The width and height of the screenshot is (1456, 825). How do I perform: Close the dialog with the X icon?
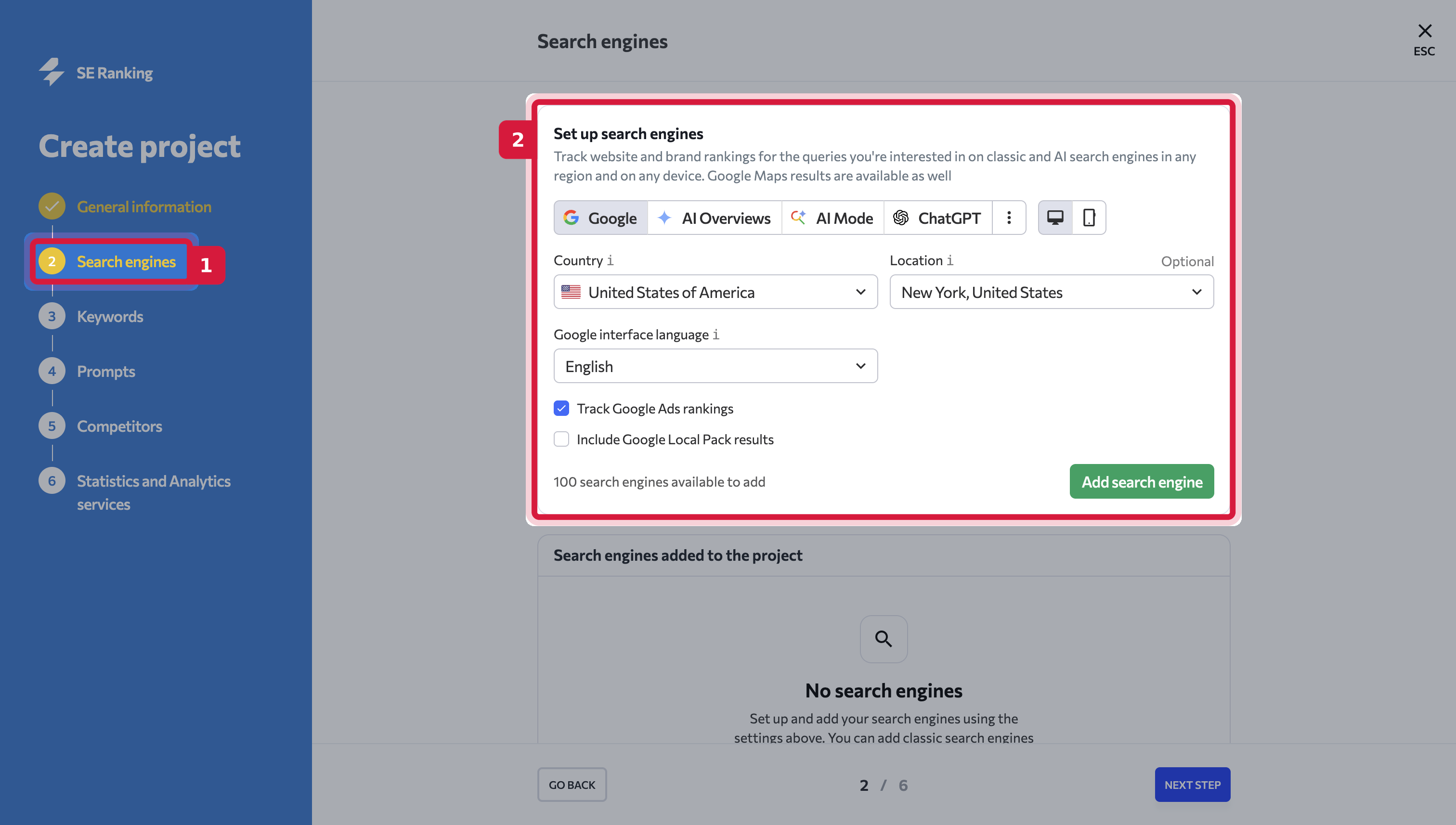(1424, 31)
